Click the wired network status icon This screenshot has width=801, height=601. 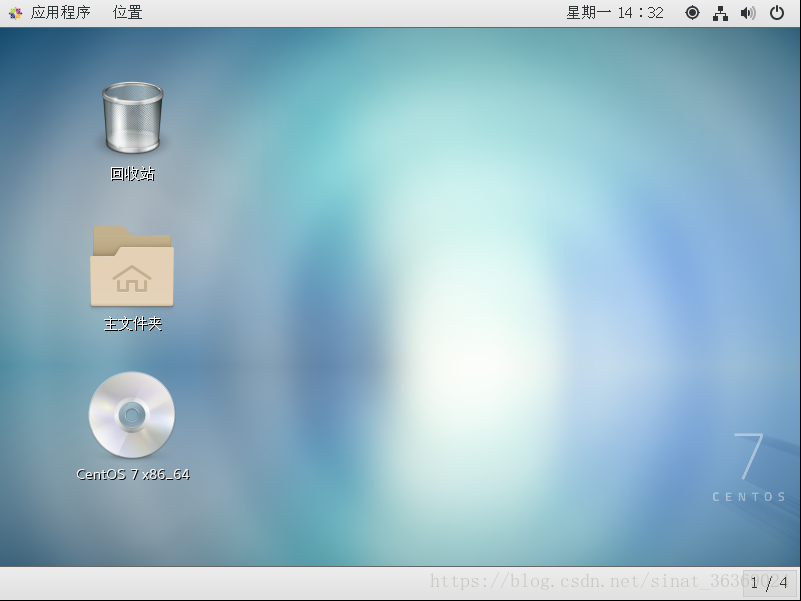coord(720,13)
